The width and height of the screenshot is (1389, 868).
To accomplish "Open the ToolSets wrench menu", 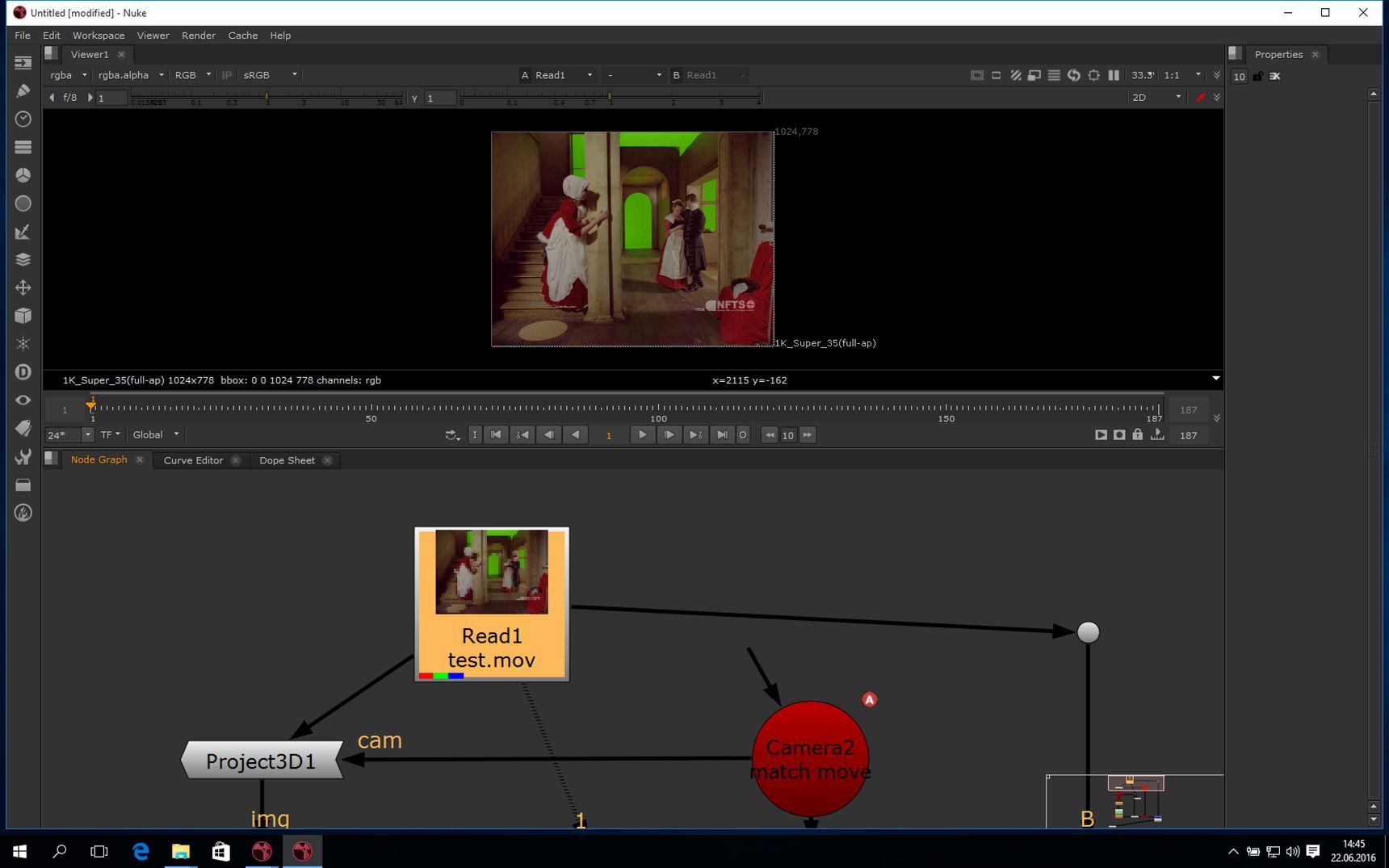I will point(23,456).
